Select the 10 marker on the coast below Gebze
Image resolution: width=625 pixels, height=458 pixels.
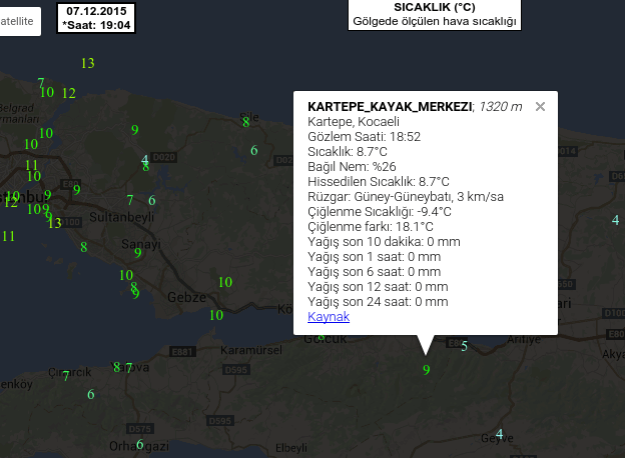217,315
